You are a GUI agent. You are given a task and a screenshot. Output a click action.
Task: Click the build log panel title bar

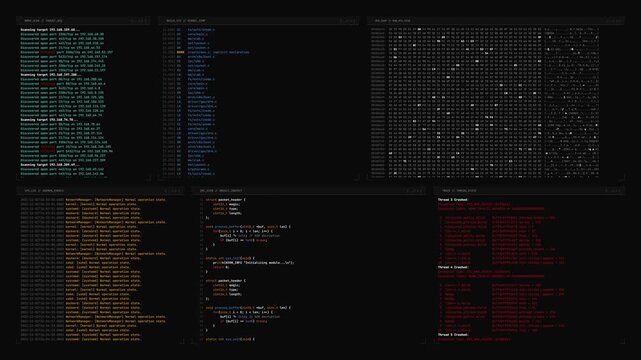click(x=259, y=20)
